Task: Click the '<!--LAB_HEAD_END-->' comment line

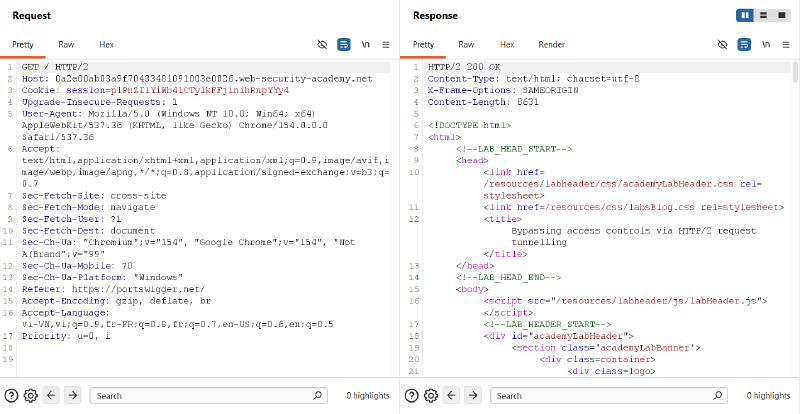Action: point(508,278)
